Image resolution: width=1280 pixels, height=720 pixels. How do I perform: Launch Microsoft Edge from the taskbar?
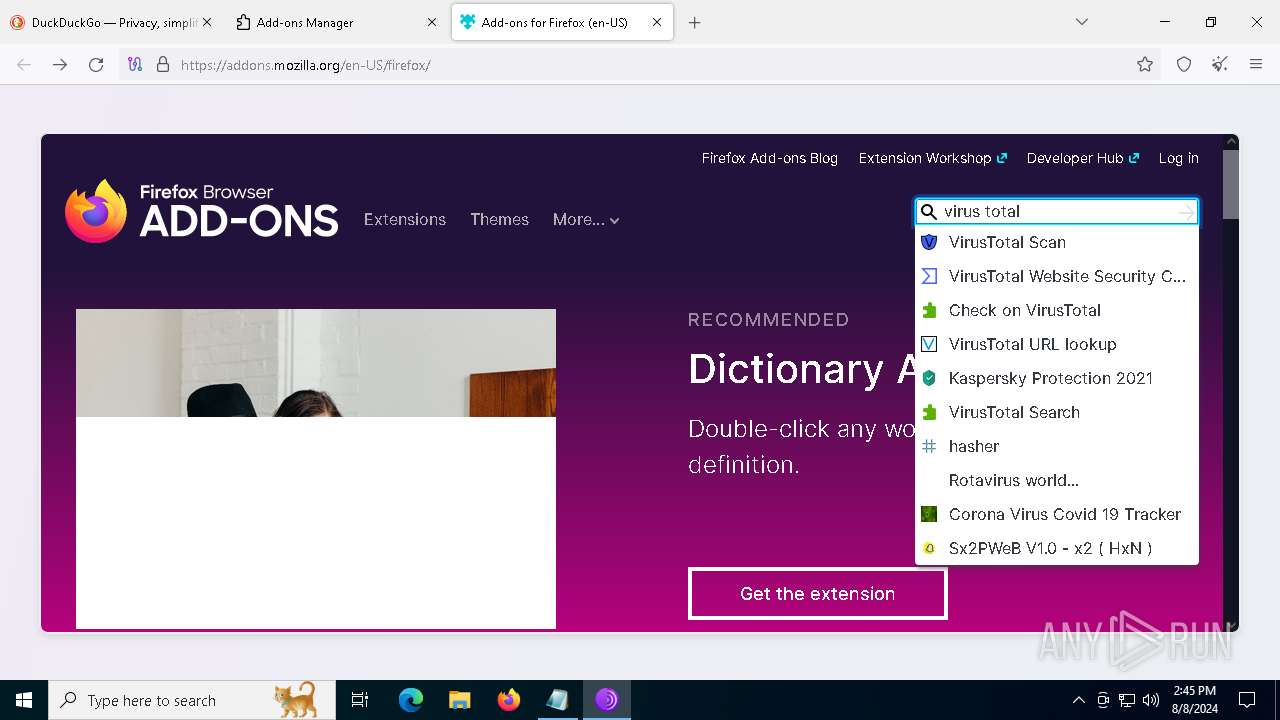click(411, 700)
